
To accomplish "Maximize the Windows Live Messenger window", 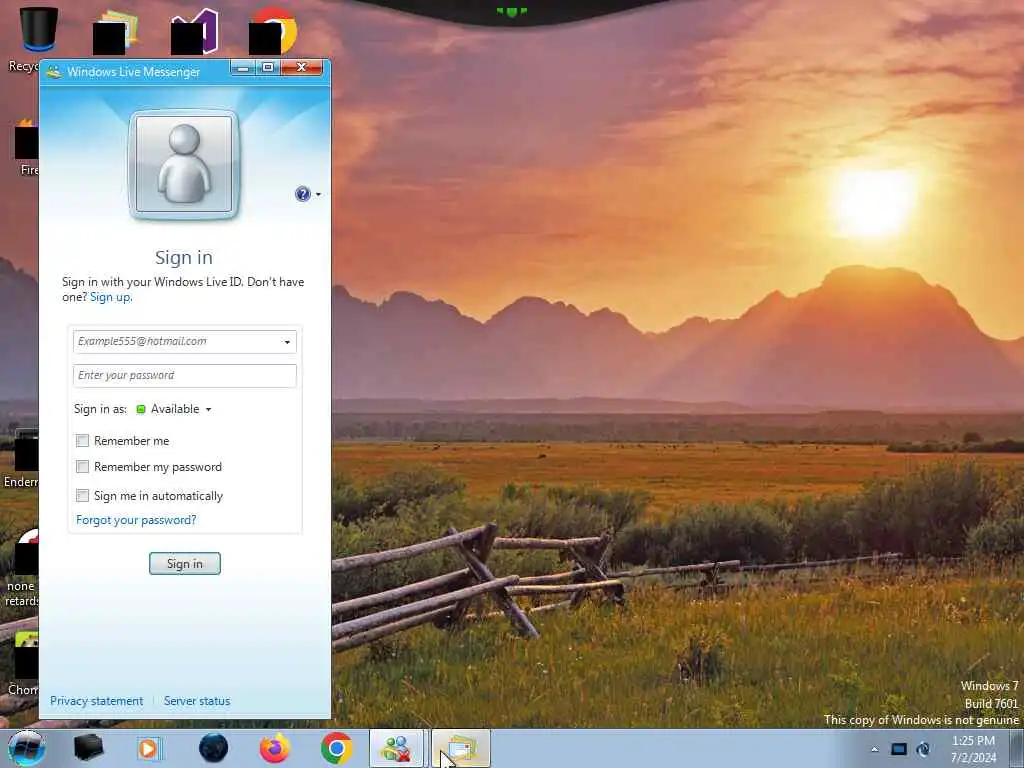I will point(268,68).
